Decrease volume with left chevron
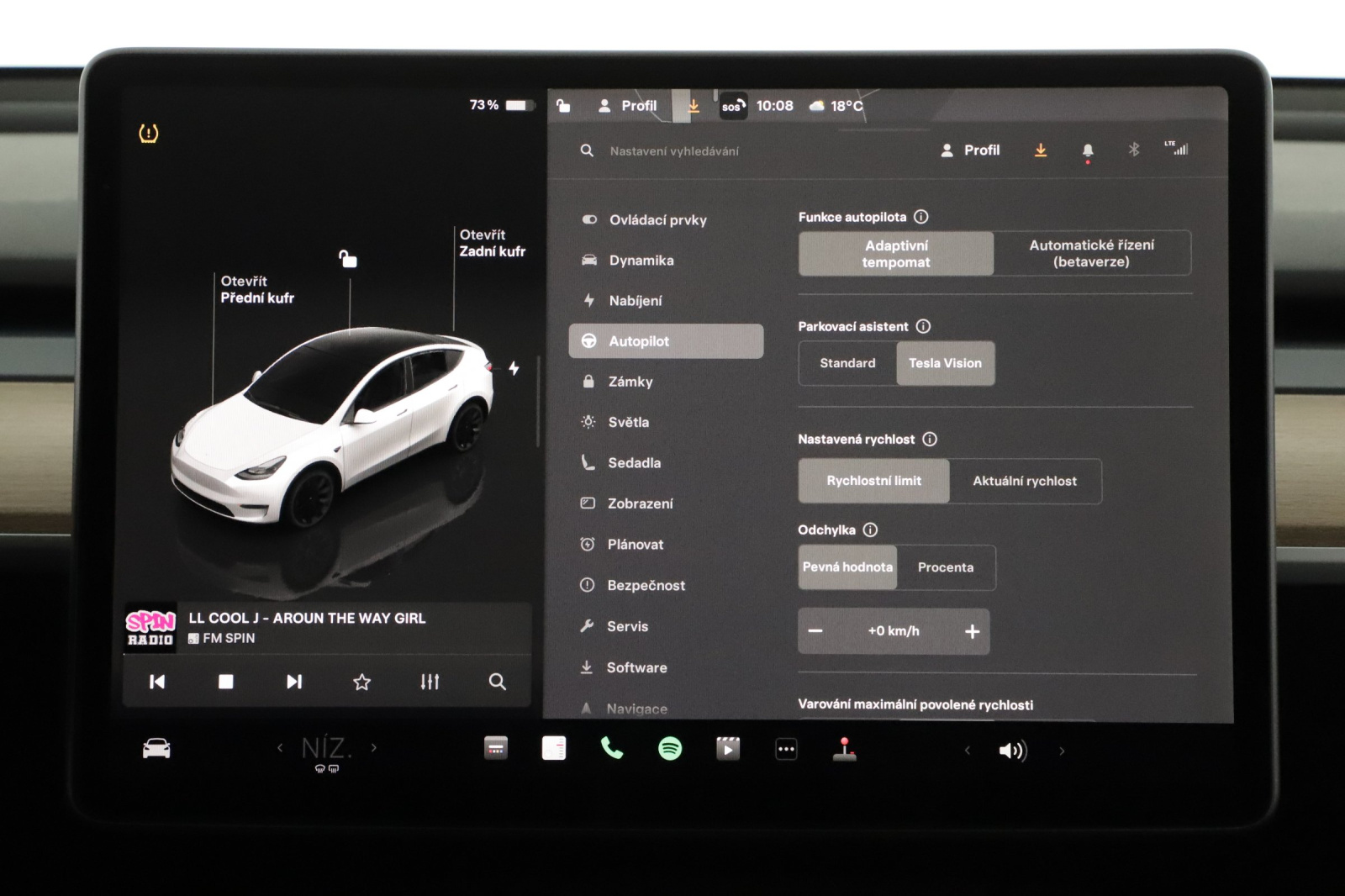 tap(968, 751)
